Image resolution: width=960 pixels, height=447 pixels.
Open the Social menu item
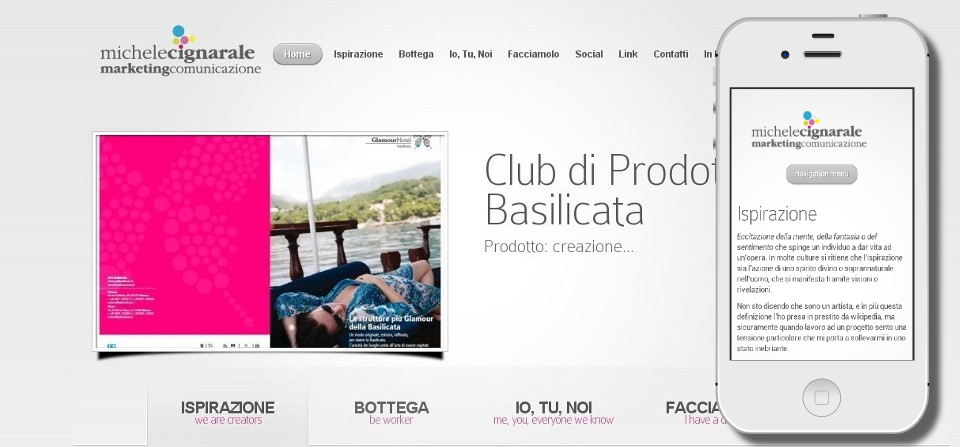[x=589, y=54]
